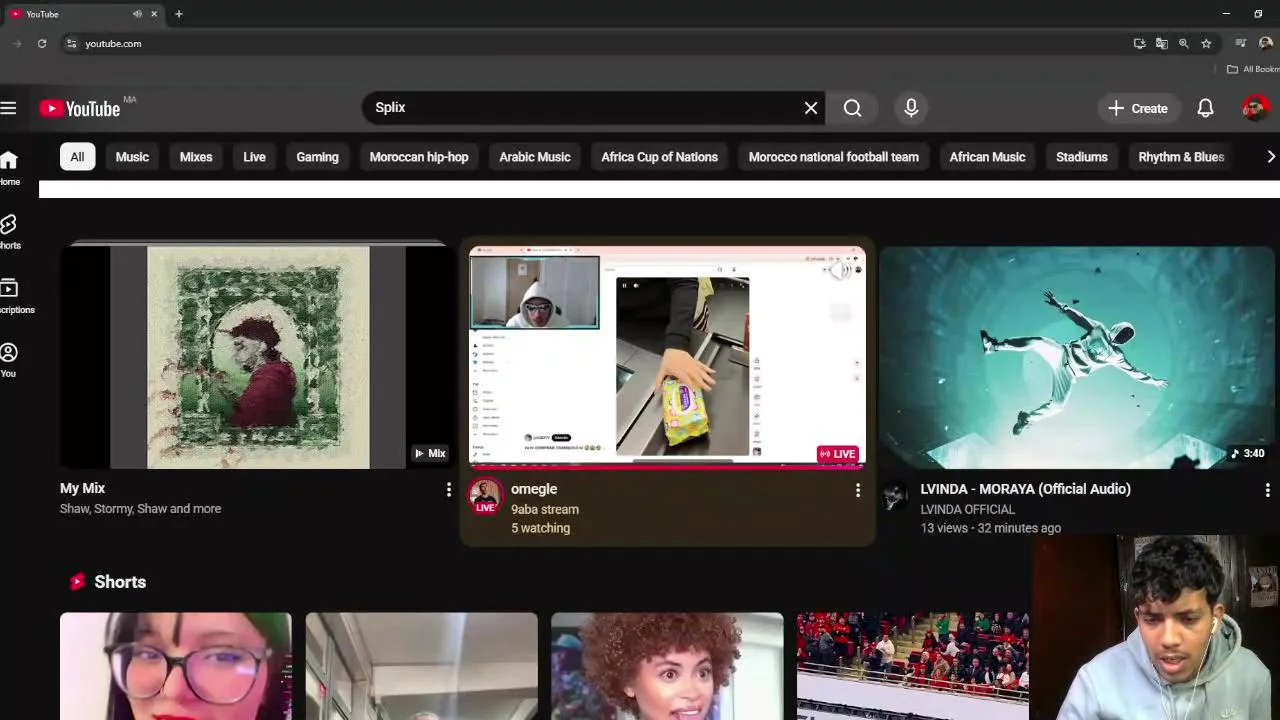Open the omegle live stream thumbnail
The height and width of the screenshot is (720, 1280).
coord(667,357)
